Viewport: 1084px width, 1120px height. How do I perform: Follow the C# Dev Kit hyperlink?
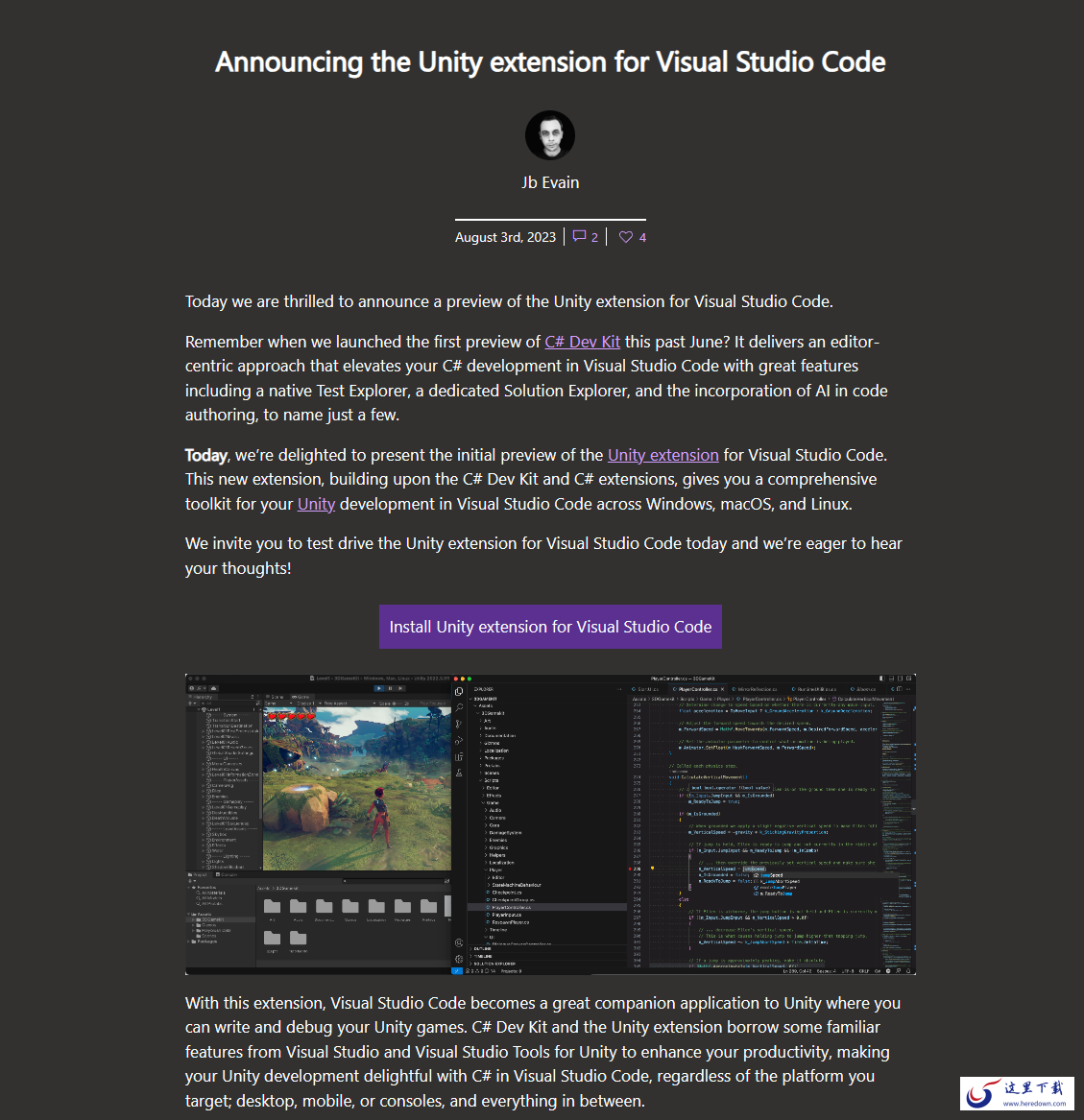click(x=583, y=342)
